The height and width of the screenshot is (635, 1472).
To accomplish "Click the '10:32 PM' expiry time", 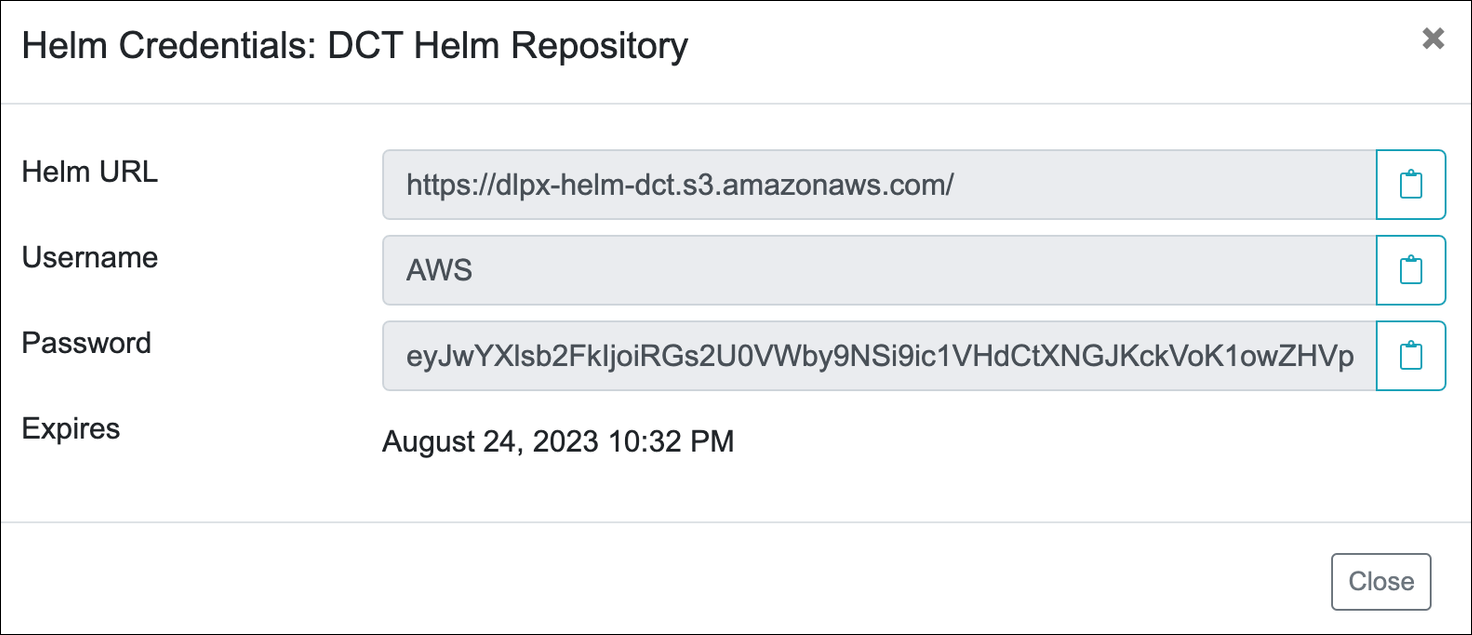I will tap(671, 441).
